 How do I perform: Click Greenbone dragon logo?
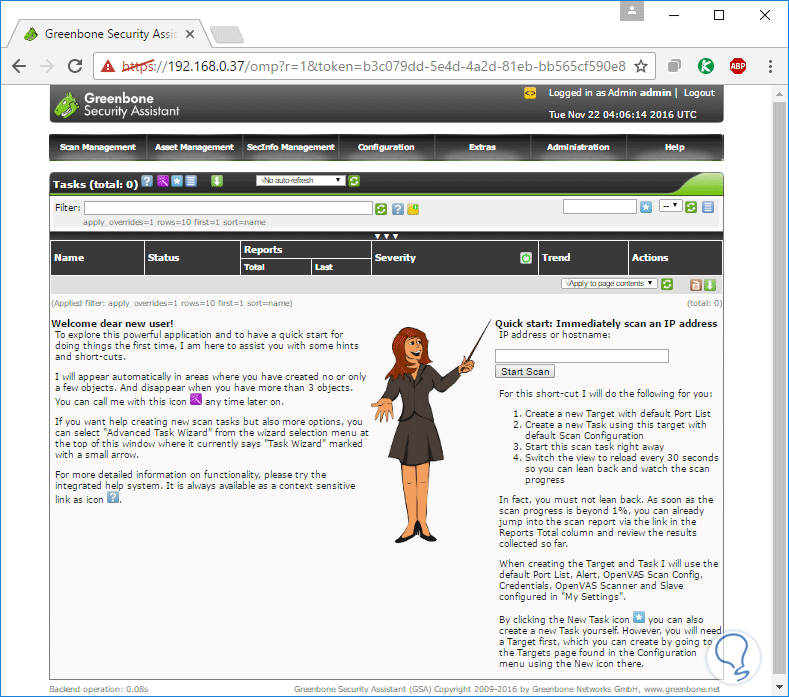(66, 105)
